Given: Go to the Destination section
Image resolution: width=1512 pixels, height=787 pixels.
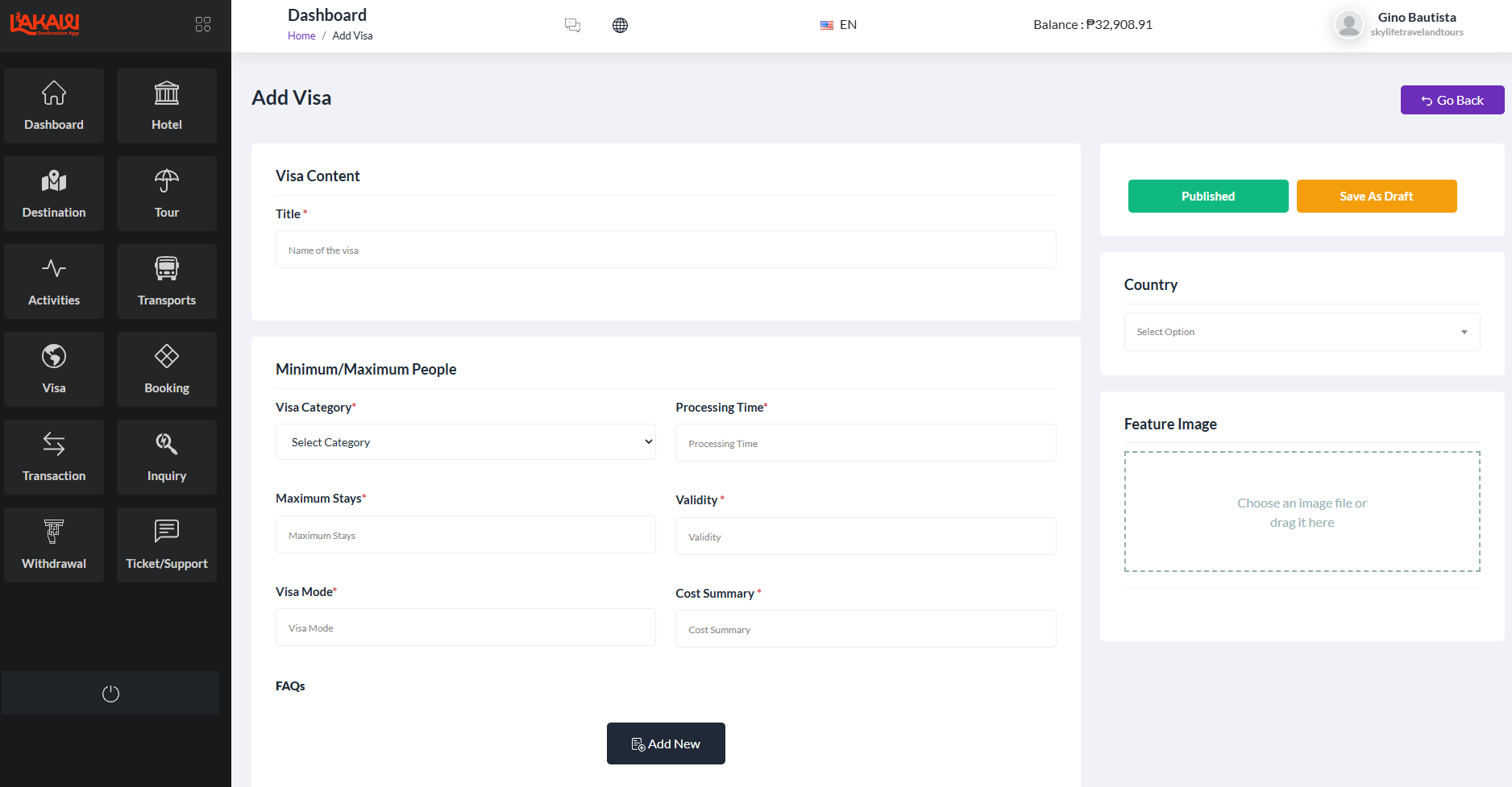Looking at the screenshot, I should pos(54,193).
